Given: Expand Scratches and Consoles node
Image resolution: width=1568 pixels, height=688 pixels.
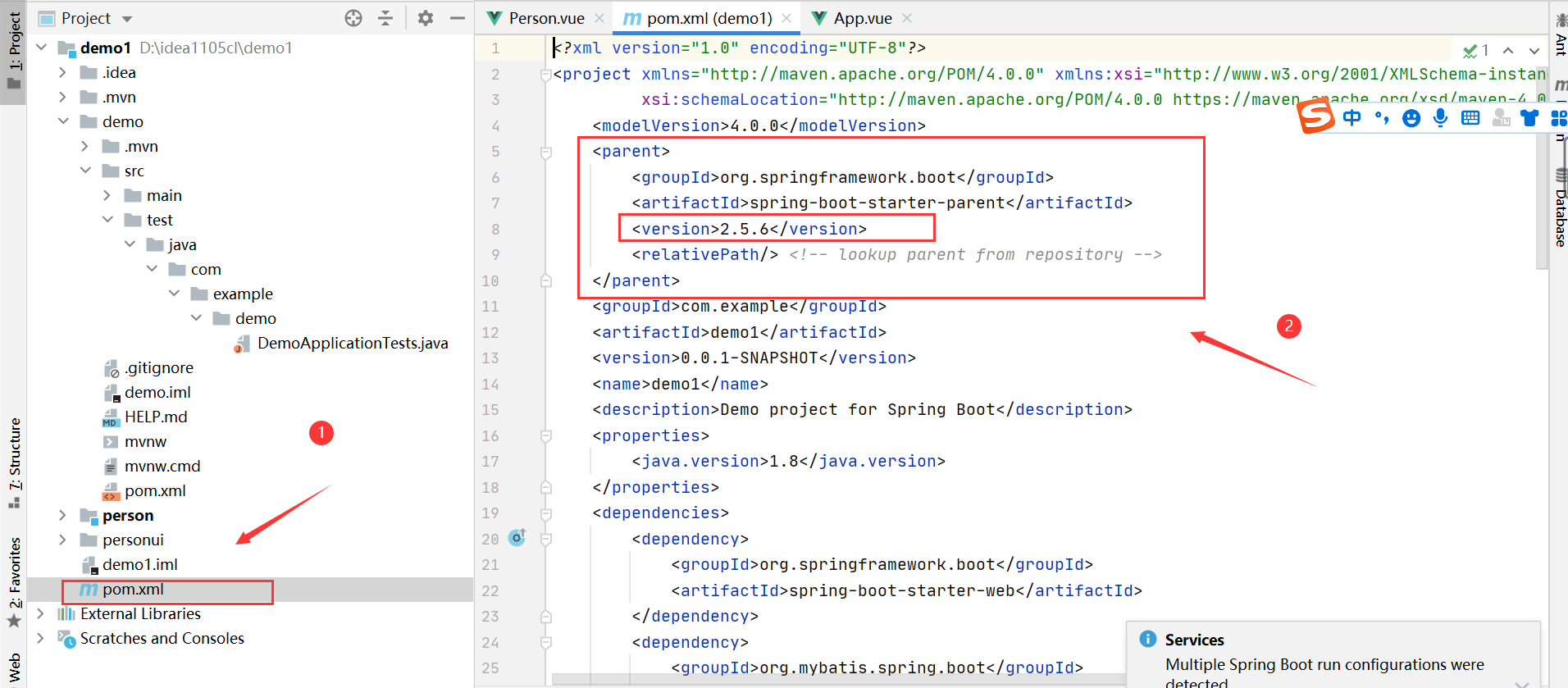Looking at the screenshot, I should (x=41, y=638).
